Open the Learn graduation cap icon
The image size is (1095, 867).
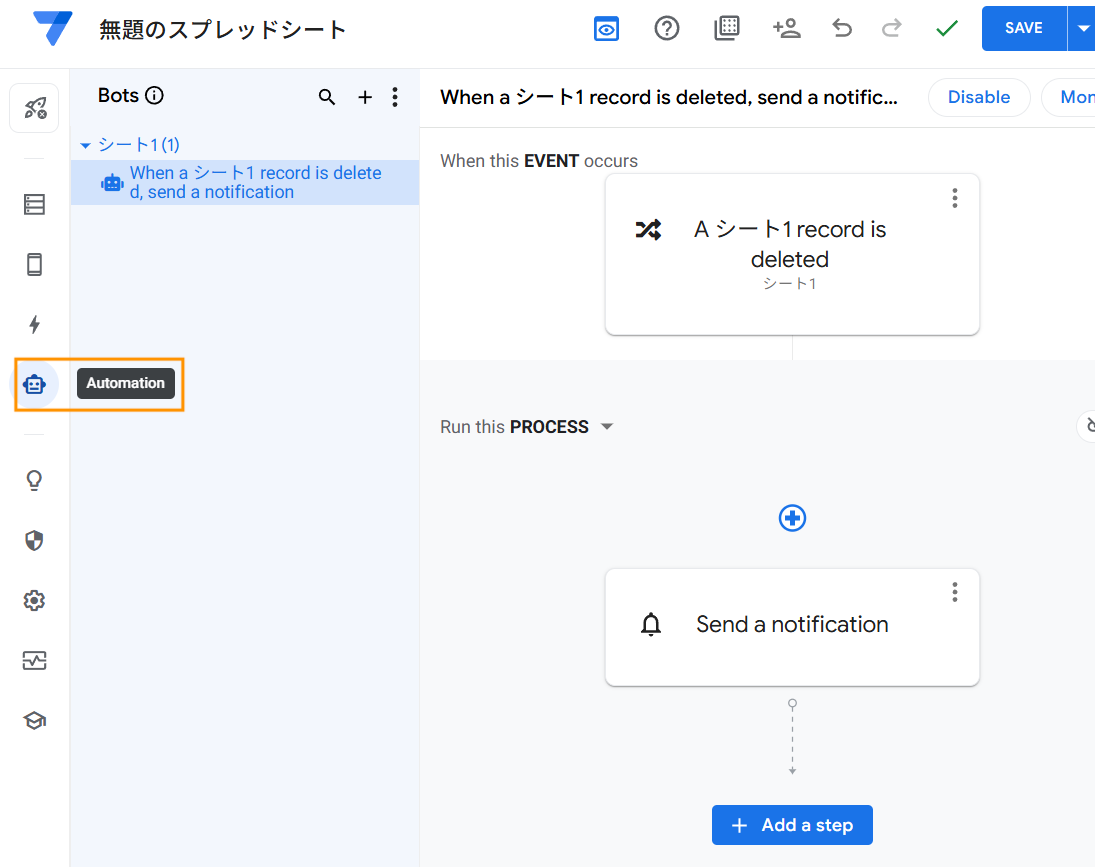point(34,721)
